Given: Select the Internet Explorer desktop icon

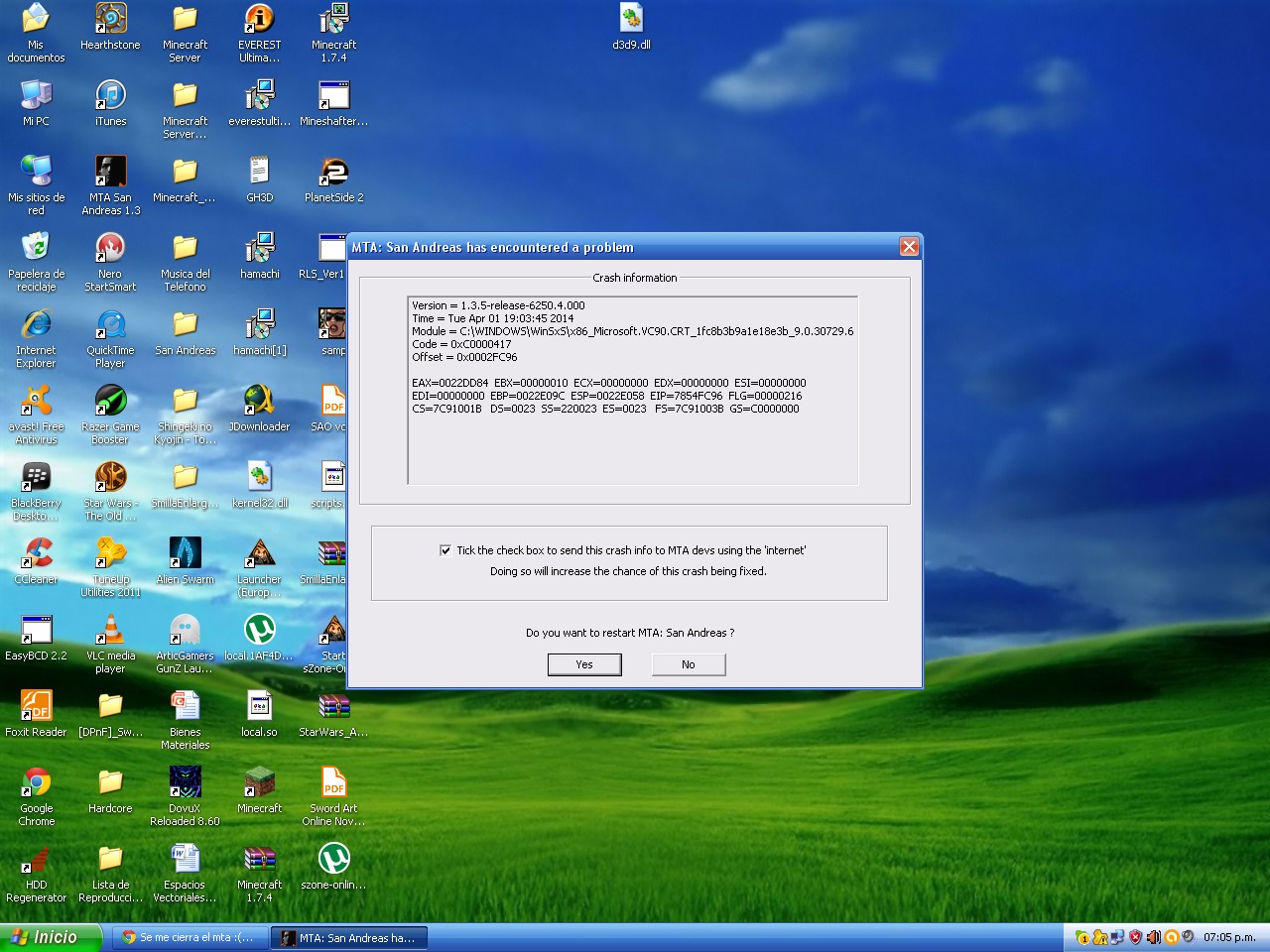Looking at the screenshot, I should tap(36, 338).
